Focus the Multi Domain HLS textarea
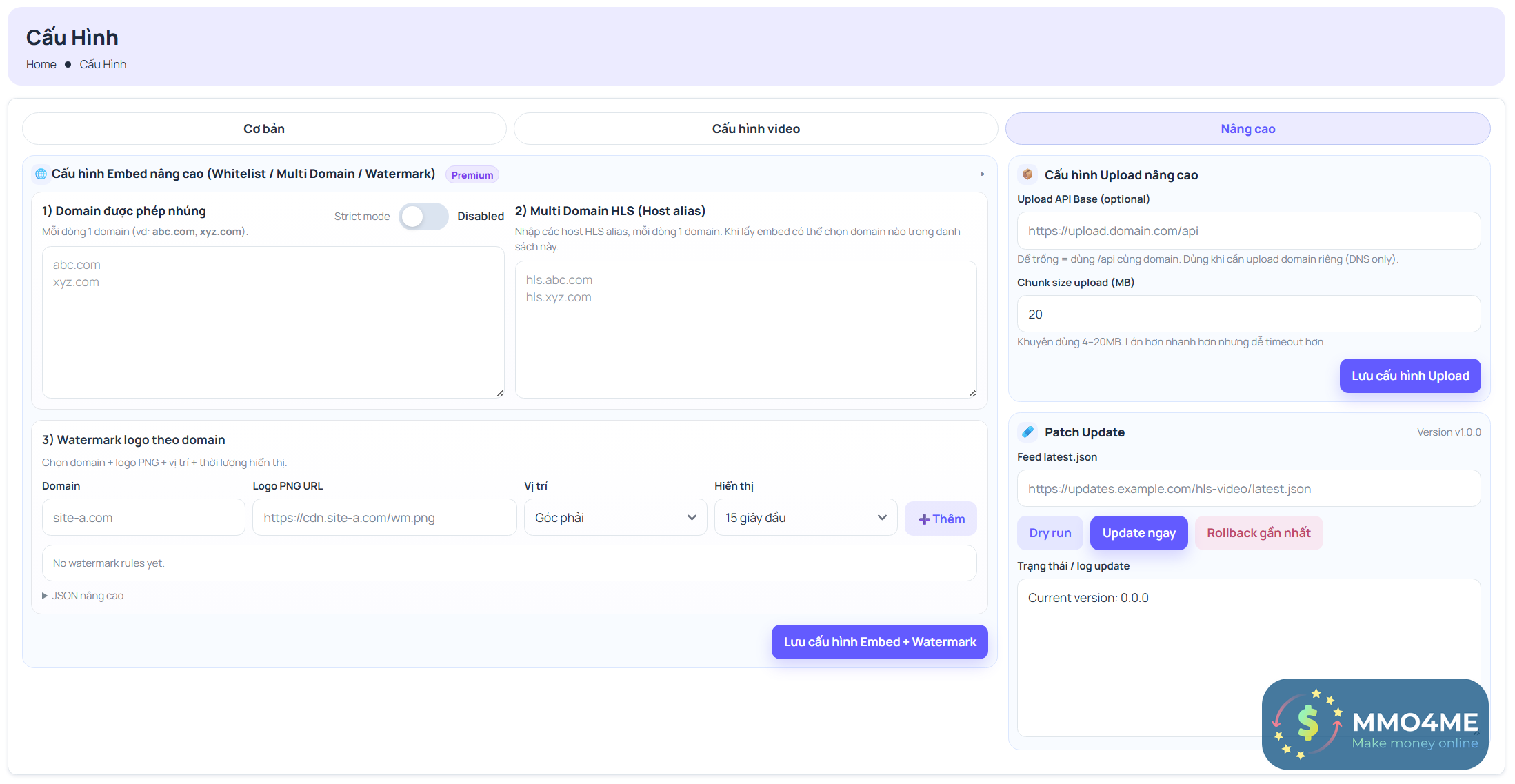The height and width of the screenshot is (784, 1515). click(x=745, y=330)
